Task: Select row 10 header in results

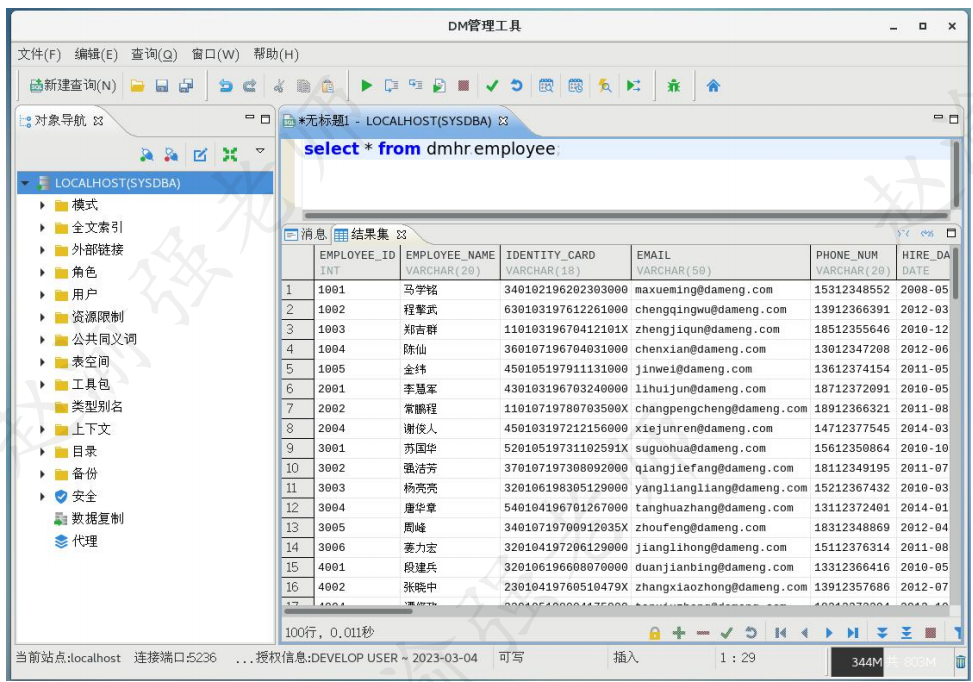Action: [297, 469]
